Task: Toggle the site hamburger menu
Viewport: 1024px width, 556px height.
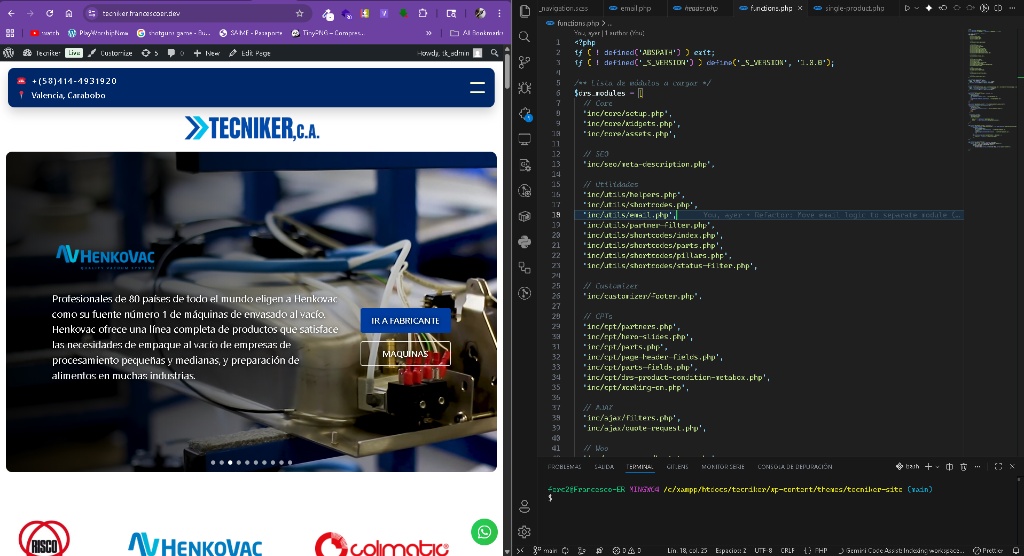Action: tap(477, 88)
